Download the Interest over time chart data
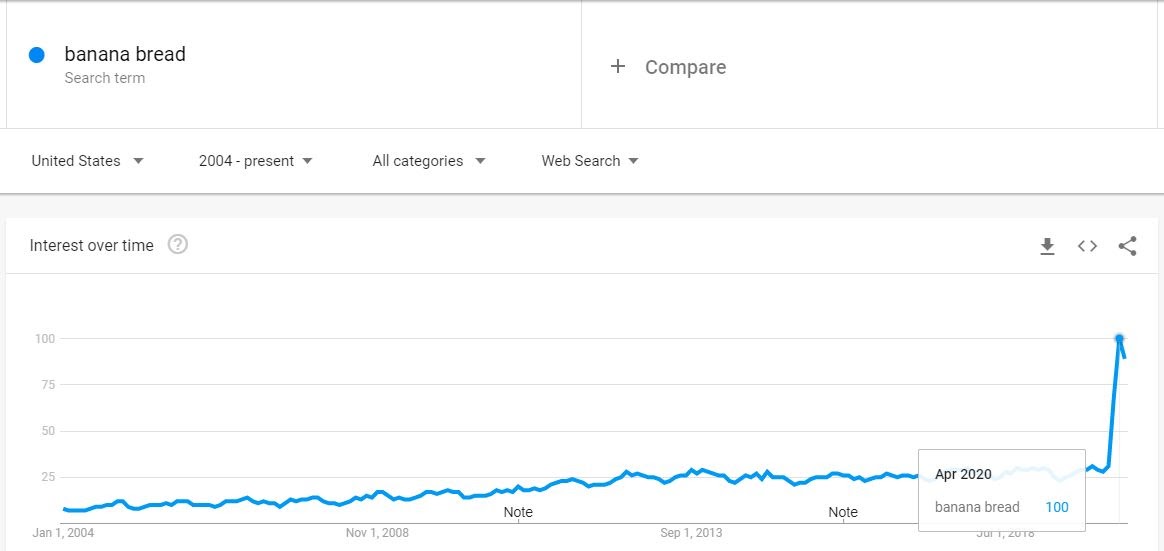This screenshot has width=1164, height=551. pos(1047,247)
